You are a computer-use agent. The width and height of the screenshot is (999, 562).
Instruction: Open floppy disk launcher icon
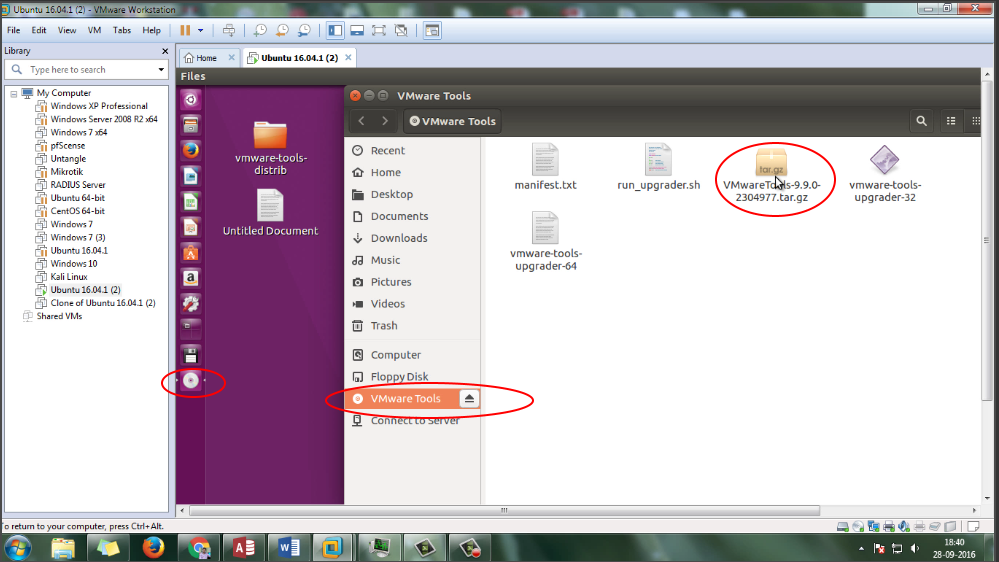(190, 355)
